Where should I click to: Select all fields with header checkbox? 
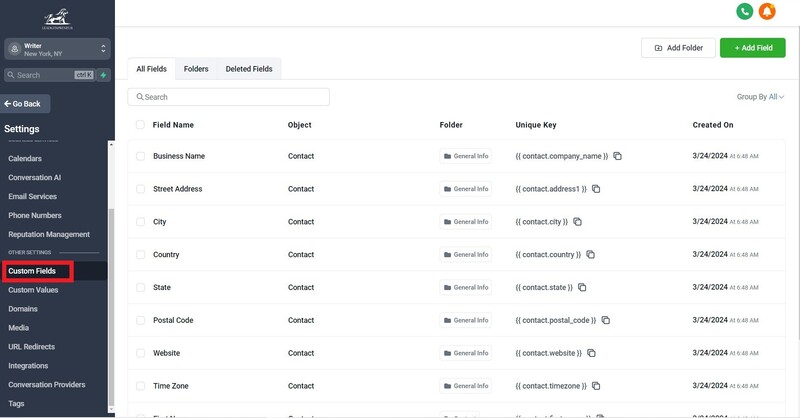tap(140, 125)
